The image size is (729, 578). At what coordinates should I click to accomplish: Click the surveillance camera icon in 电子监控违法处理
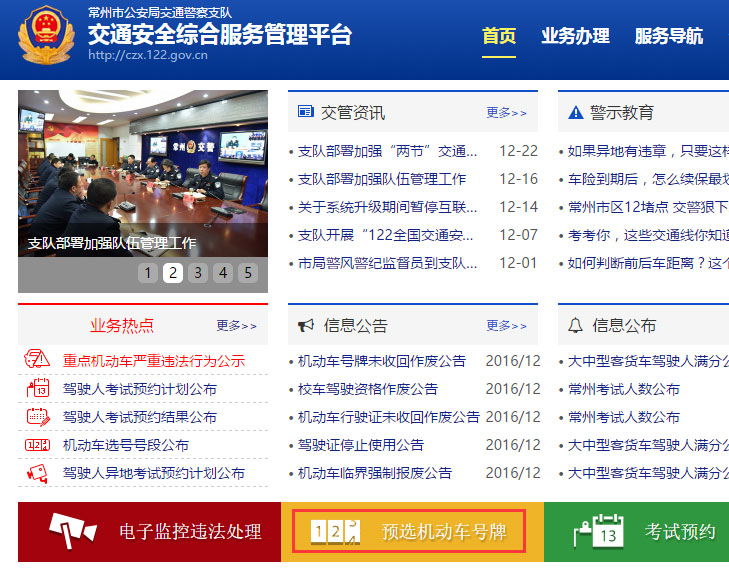coord(73,531)
